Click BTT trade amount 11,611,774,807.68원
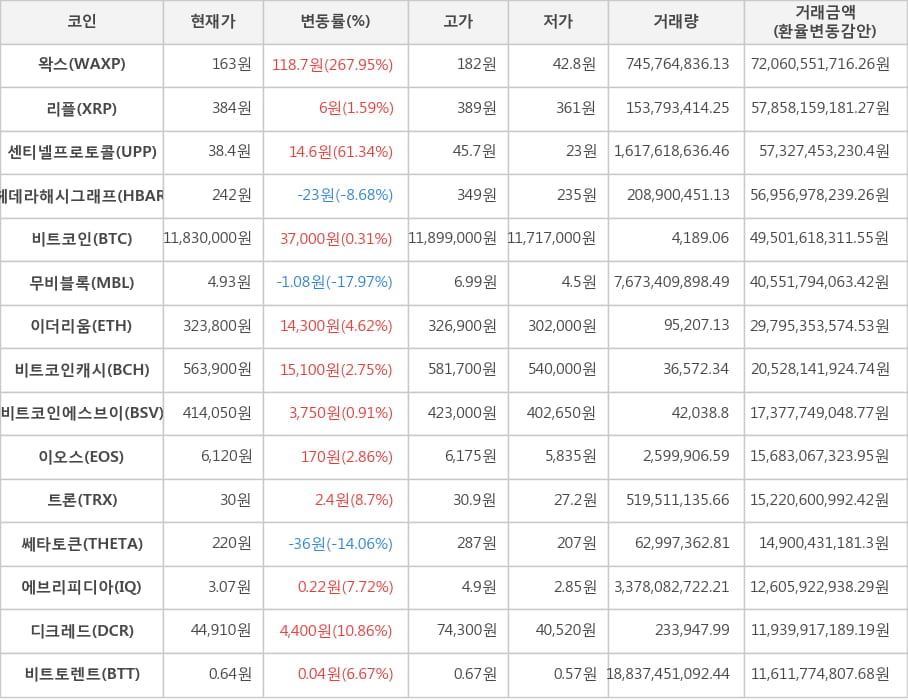 tap(820, 674)
